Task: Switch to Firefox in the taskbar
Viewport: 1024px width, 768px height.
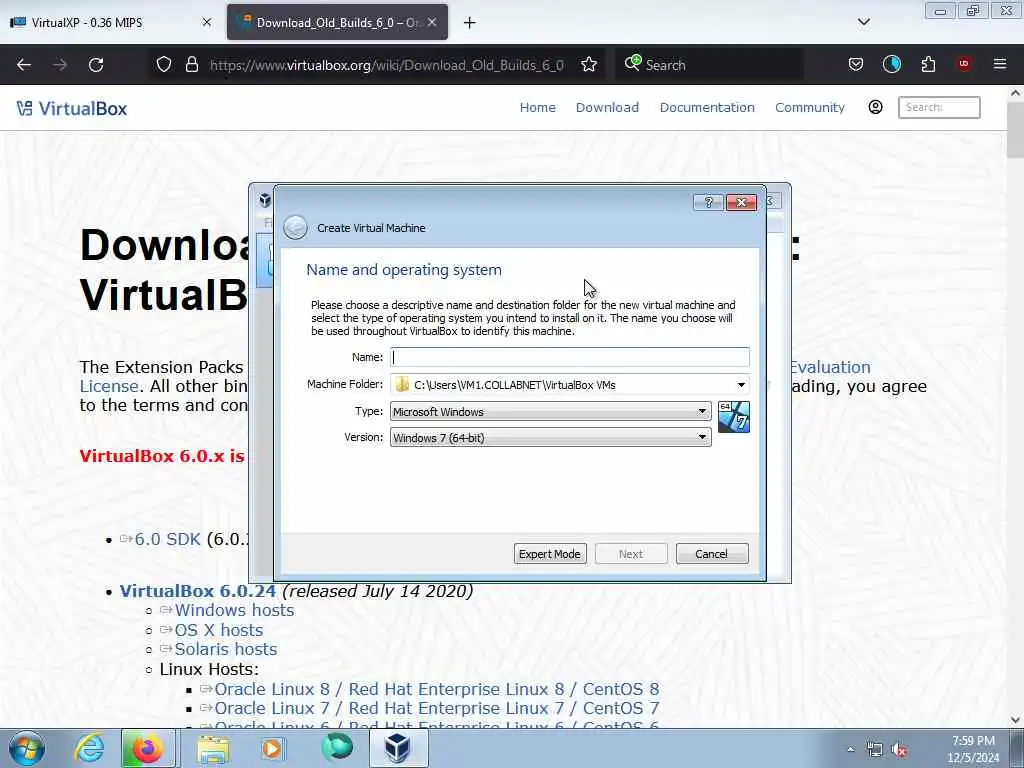Action: (x=148, y=748)
